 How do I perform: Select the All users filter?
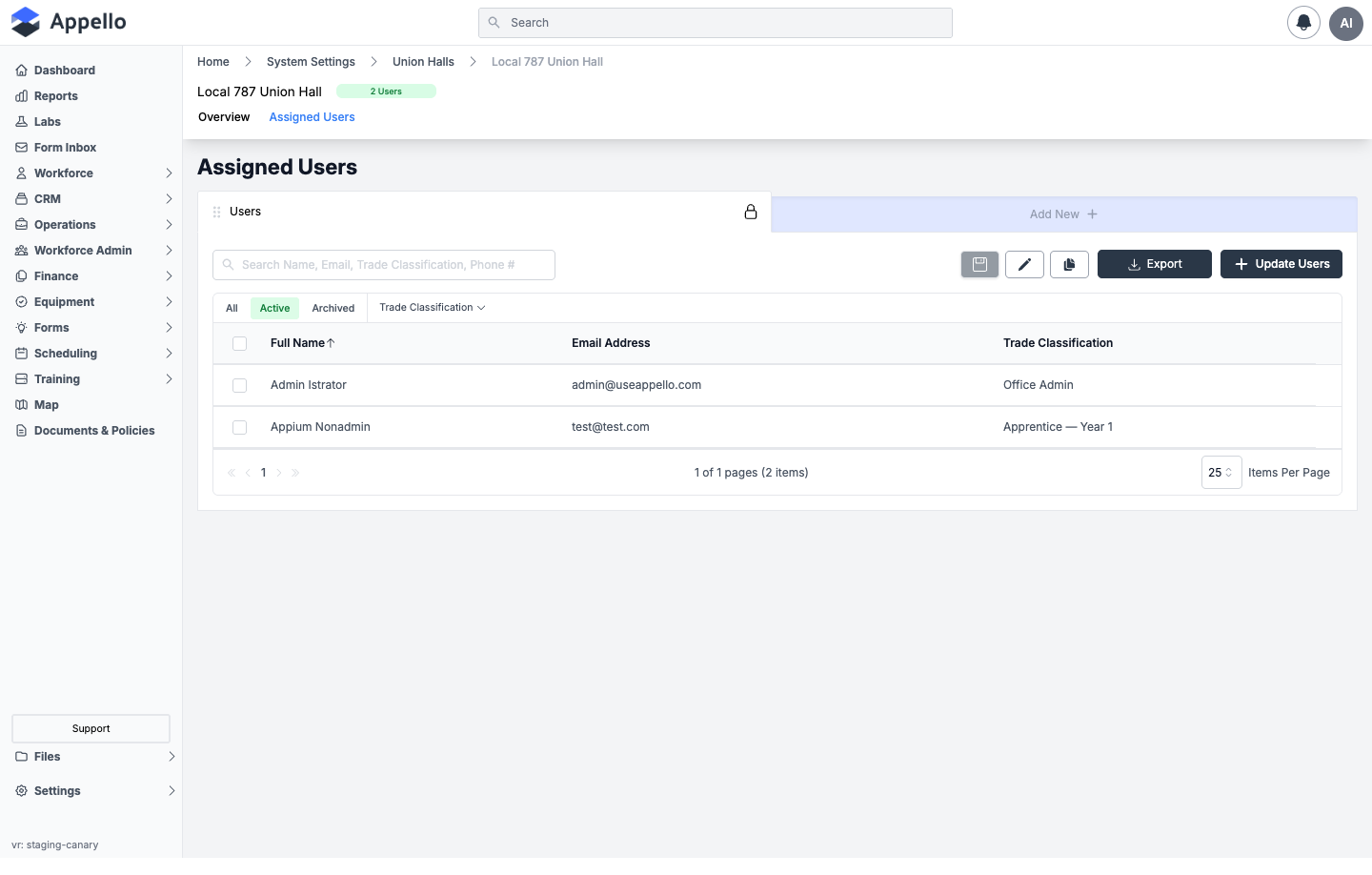click(x=232, y=308)
